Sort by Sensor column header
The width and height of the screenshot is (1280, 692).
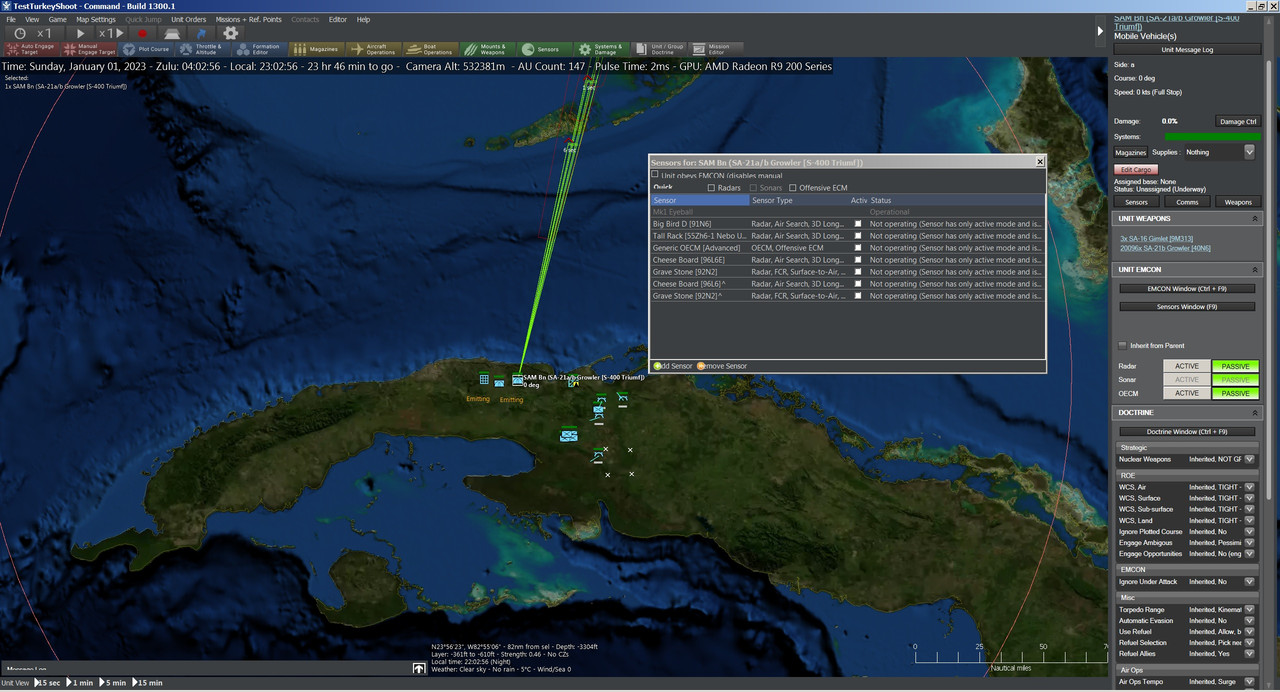[700, 200]
